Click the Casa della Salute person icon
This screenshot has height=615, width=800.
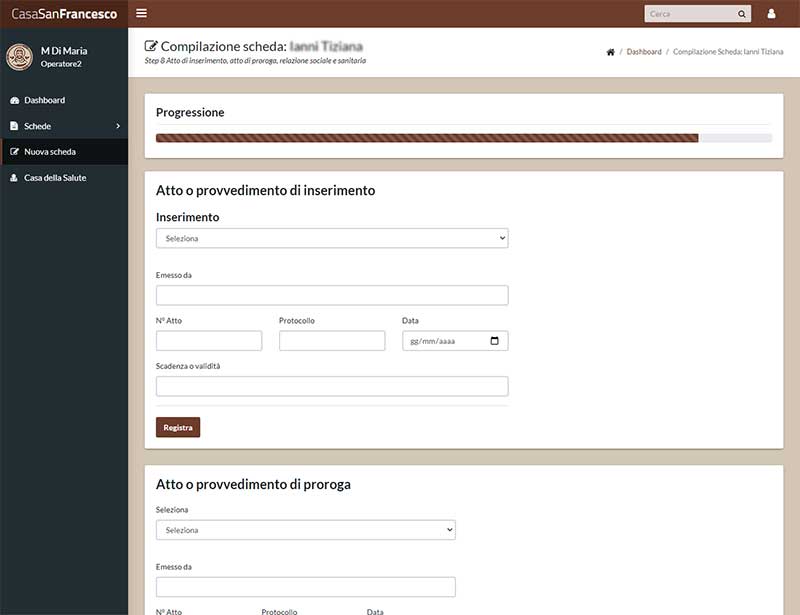14,178
